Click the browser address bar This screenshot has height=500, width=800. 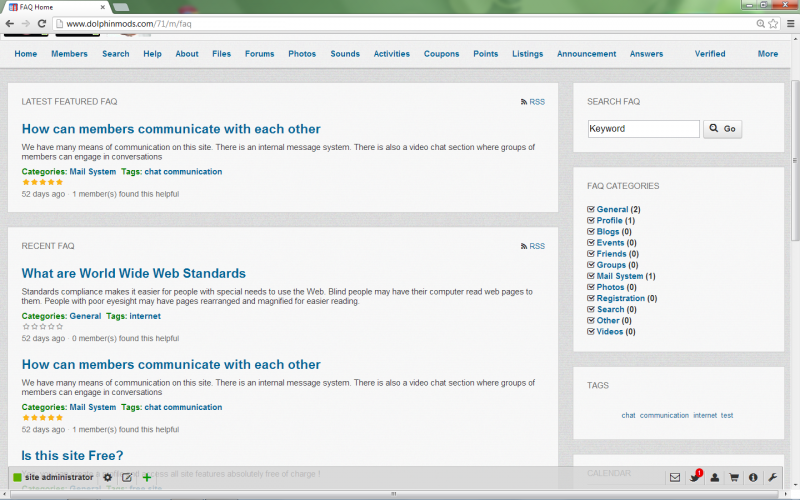click(403, 23)
